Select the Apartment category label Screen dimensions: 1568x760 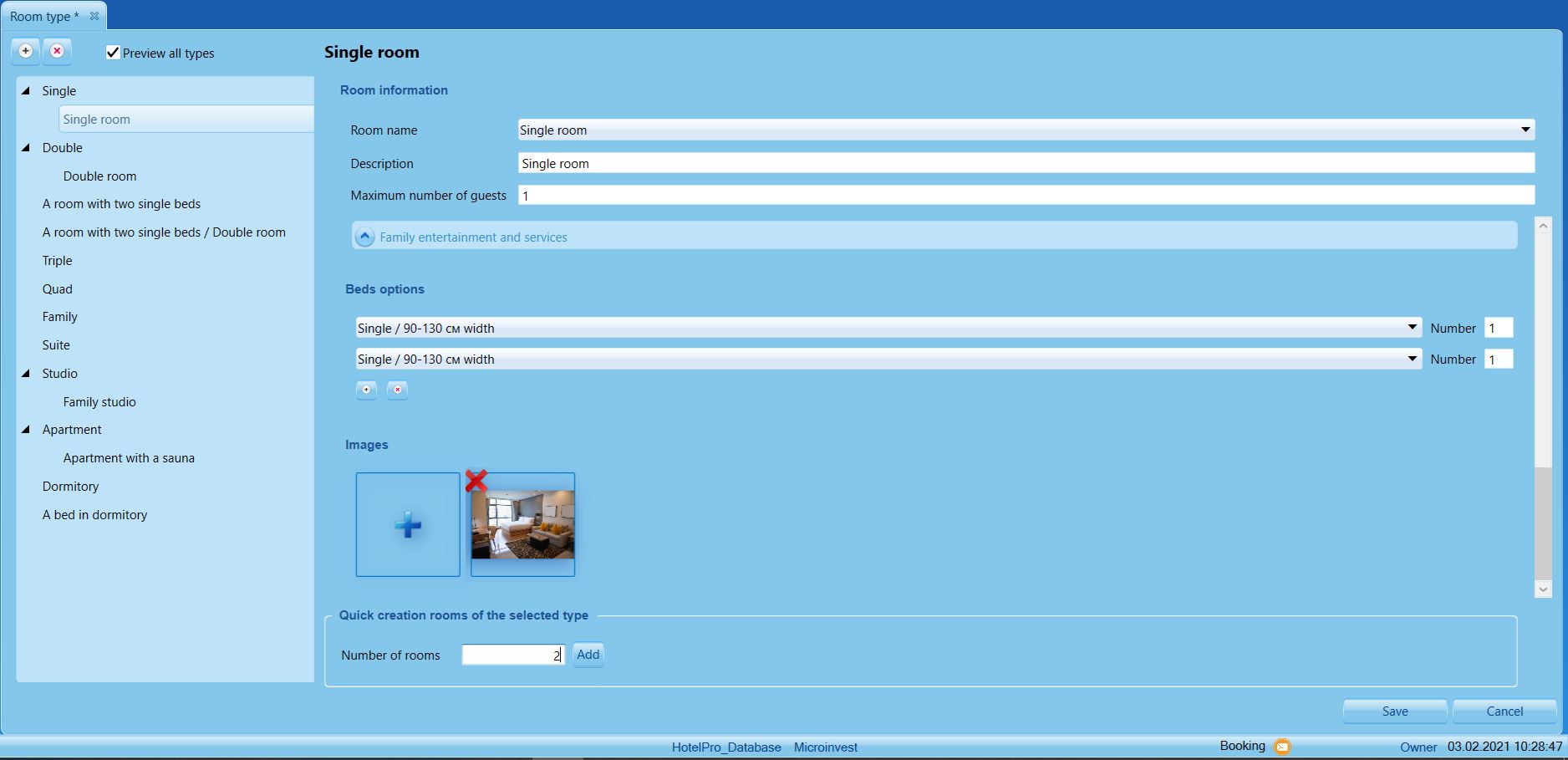click(72, 430)
